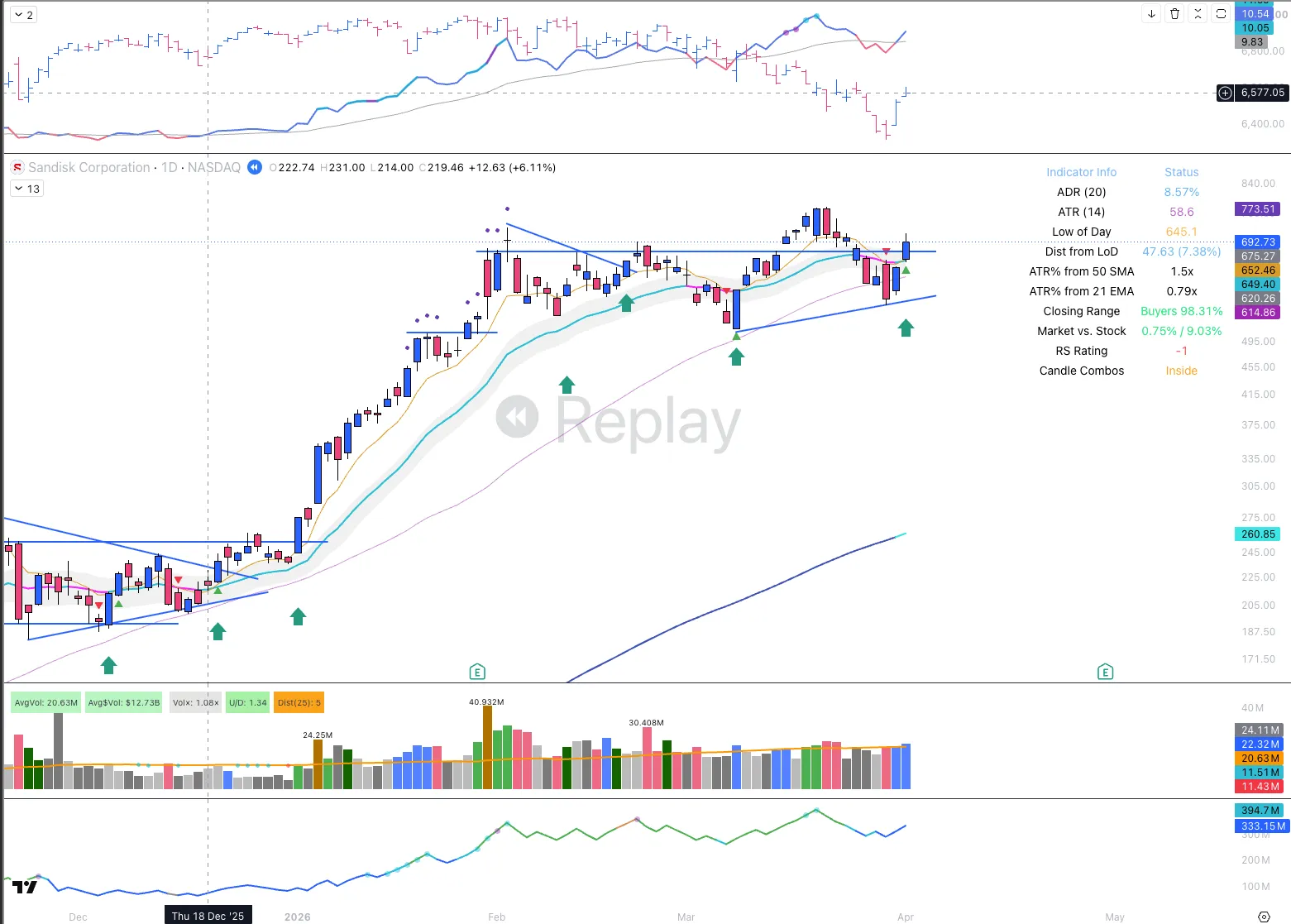Click the Indicator Info table header
The image size is (1291, 924).
(1081, 172)
